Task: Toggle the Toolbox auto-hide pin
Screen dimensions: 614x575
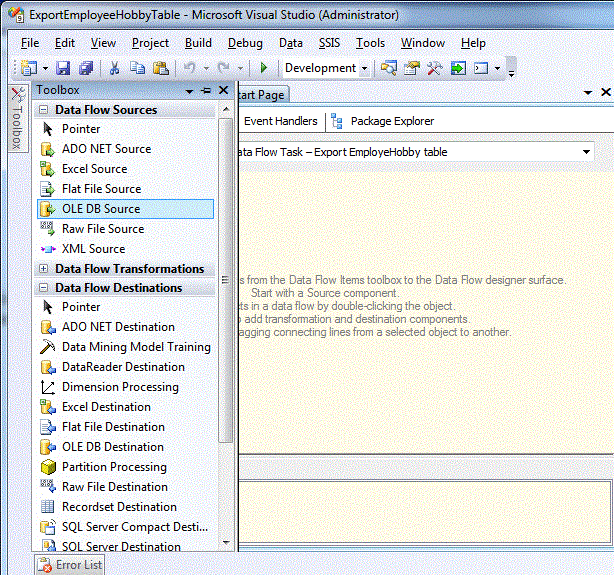Action: pos(206,90)
